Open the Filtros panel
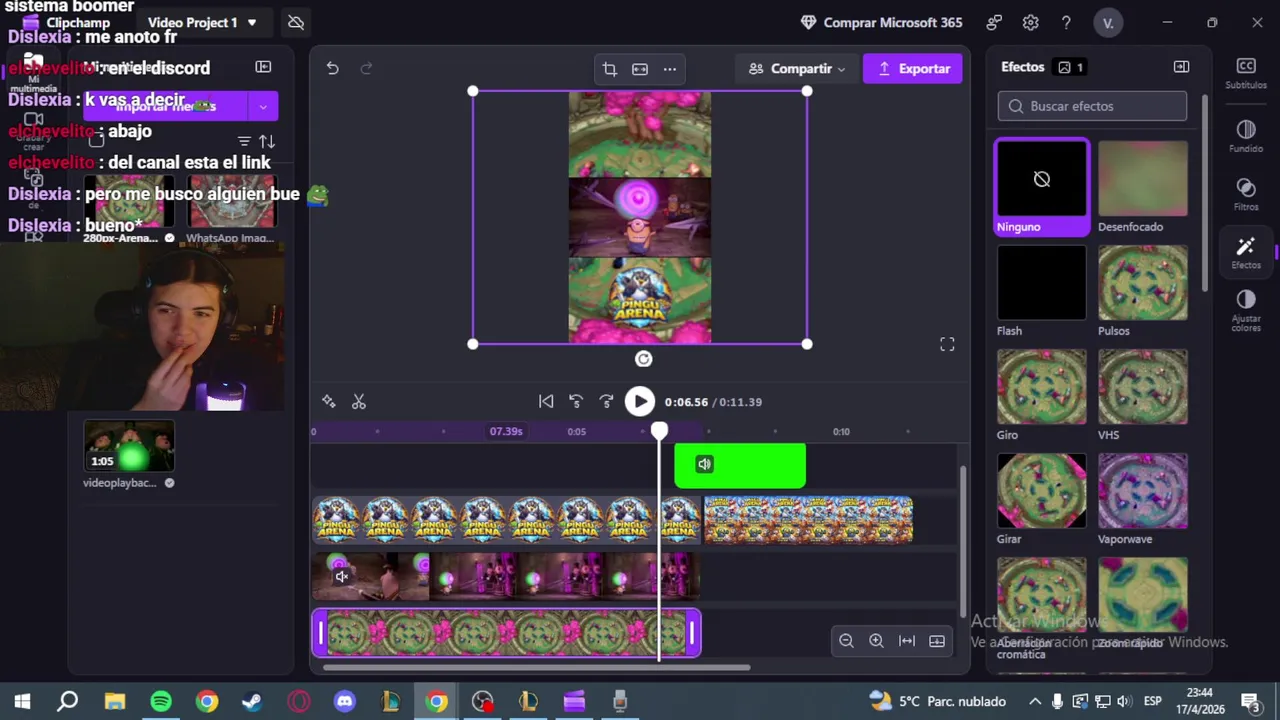Image resolution: width=1280 pixels, height=720 pixels. [x=1246, y=194]
